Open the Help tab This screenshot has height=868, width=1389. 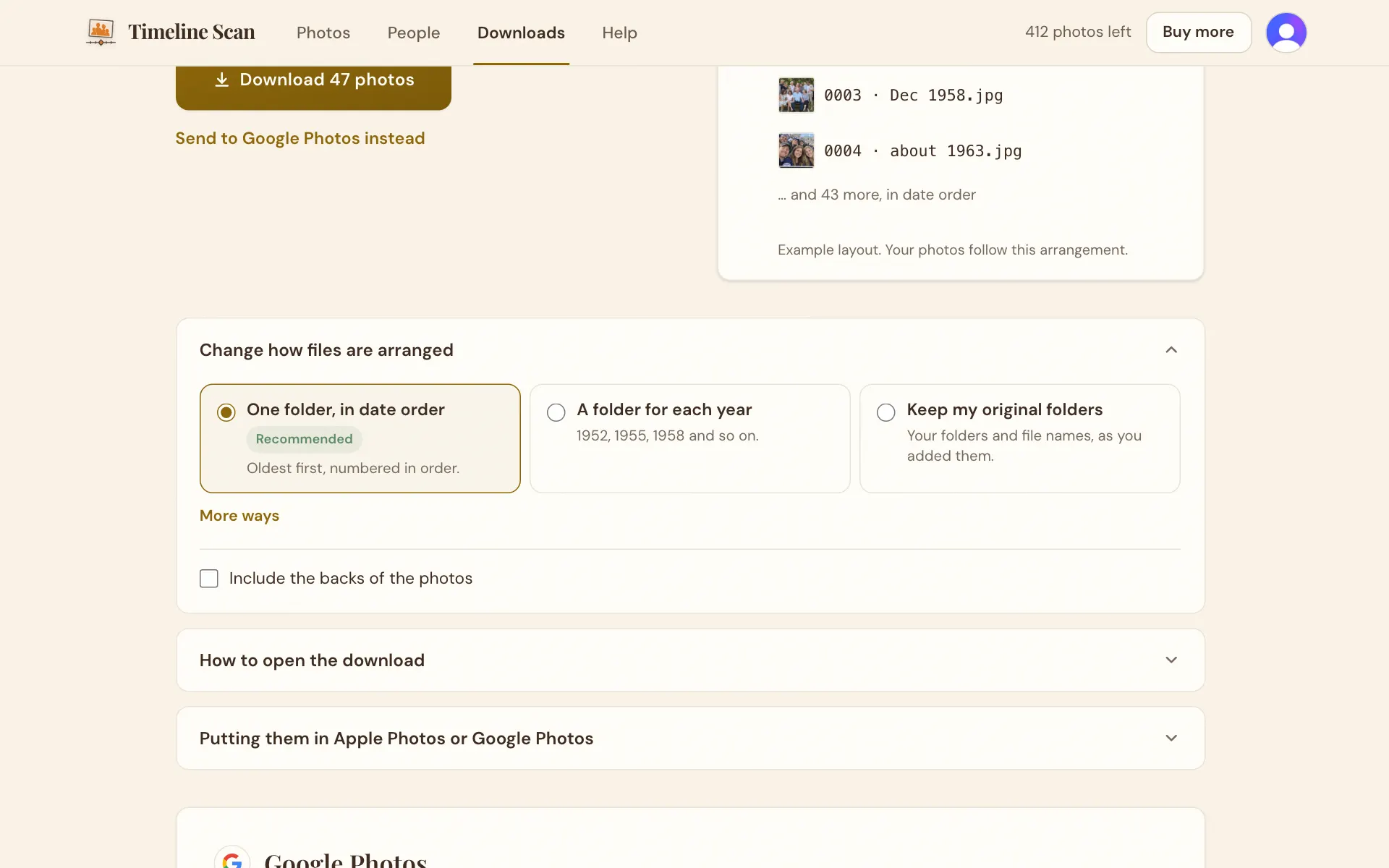[619, 33]
